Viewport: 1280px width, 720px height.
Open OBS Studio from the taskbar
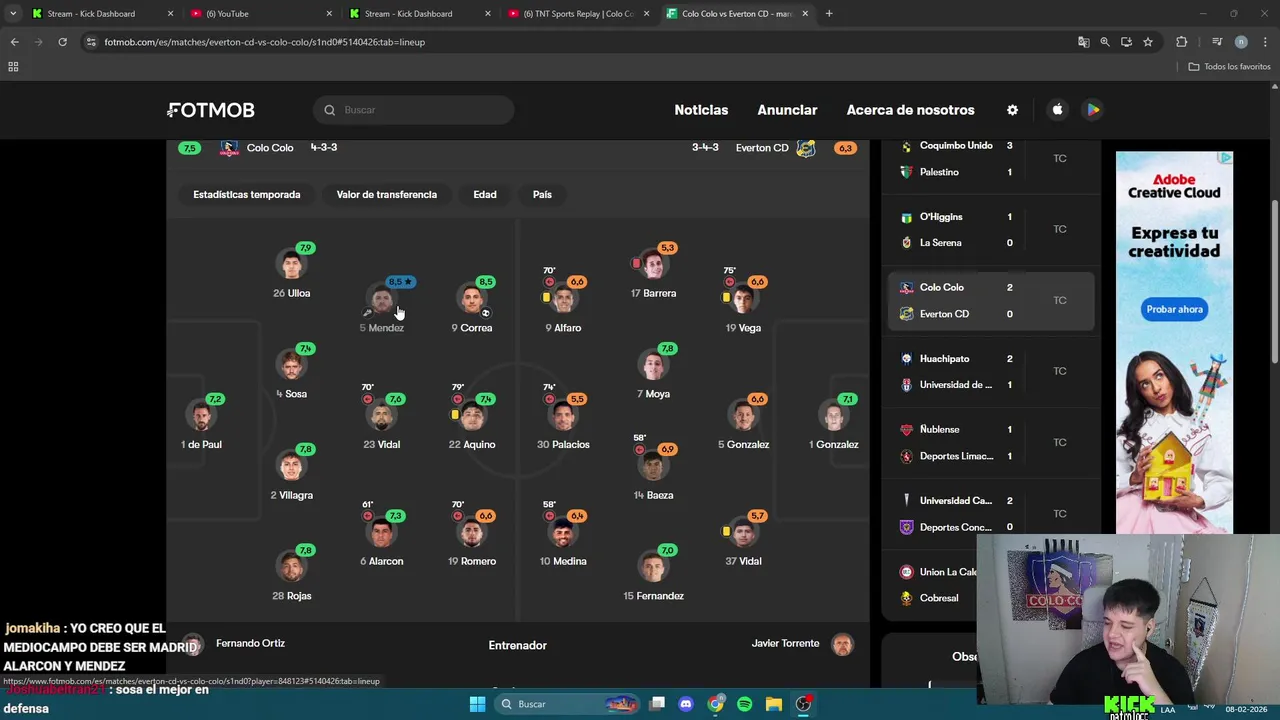(x=803, y=704)
